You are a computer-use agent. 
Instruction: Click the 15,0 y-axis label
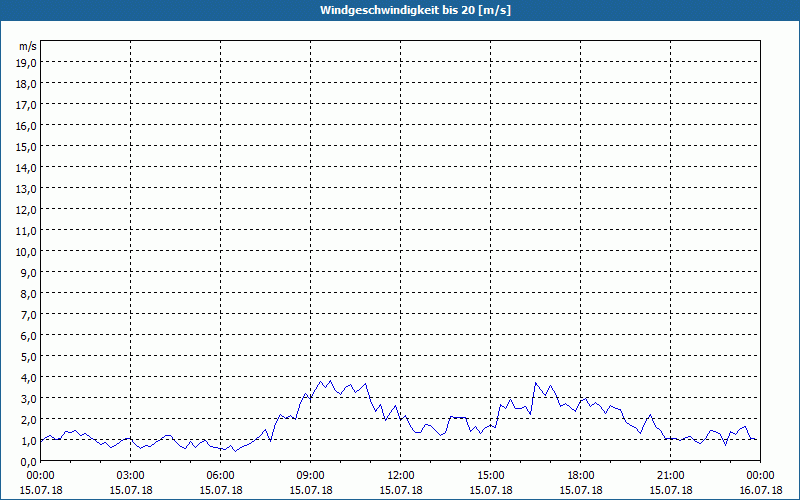(27, 147)
